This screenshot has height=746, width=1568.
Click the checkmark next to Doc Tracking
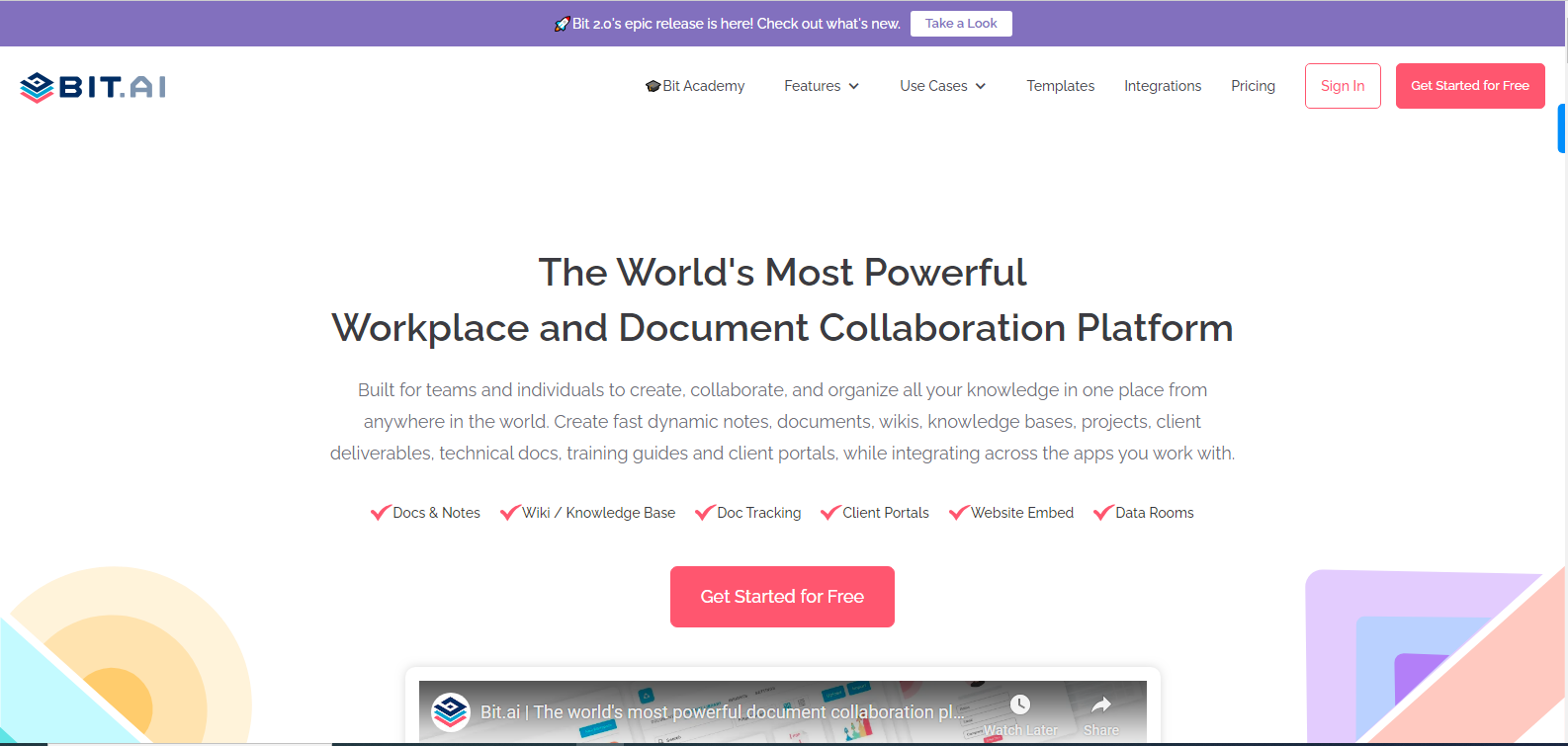coord(705,513)
